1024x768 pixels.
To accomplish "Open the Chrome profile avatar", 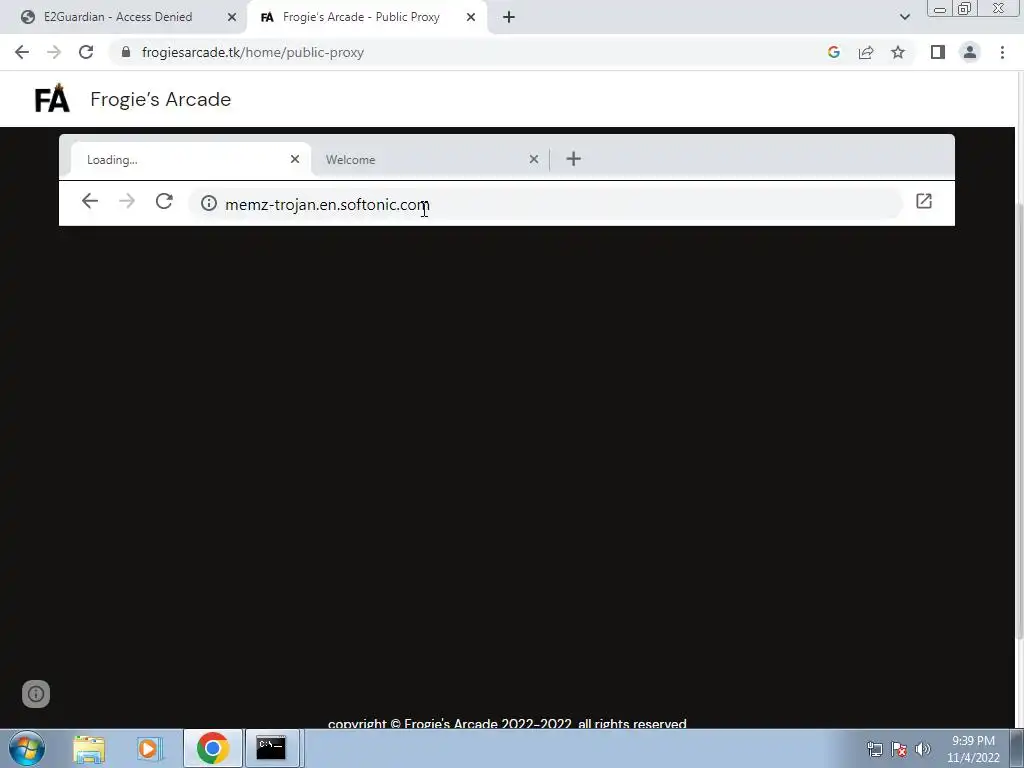I will point(970,52).
